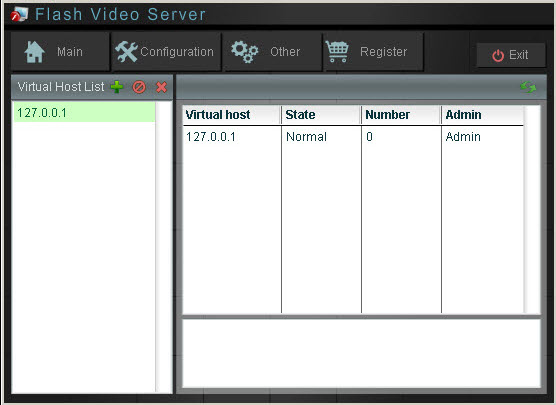Open the Configuration tab
The width and height of the screenshot is (556, 405).
[x=166, y=52]
